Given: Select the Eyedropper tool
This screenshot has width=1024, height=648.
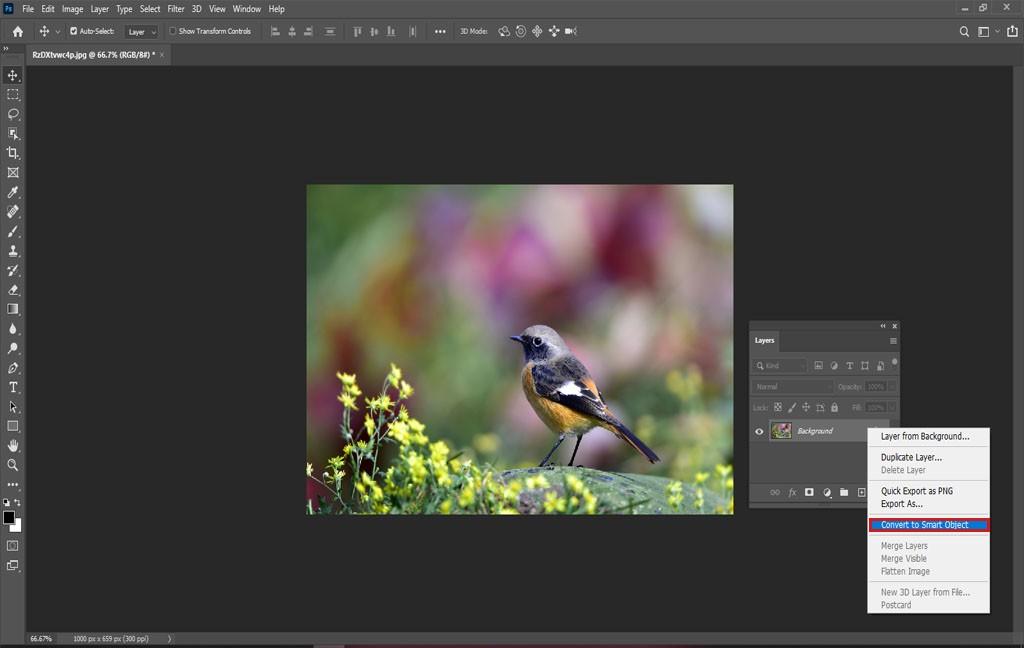Looking at the screenshot, I should [12, 192].
